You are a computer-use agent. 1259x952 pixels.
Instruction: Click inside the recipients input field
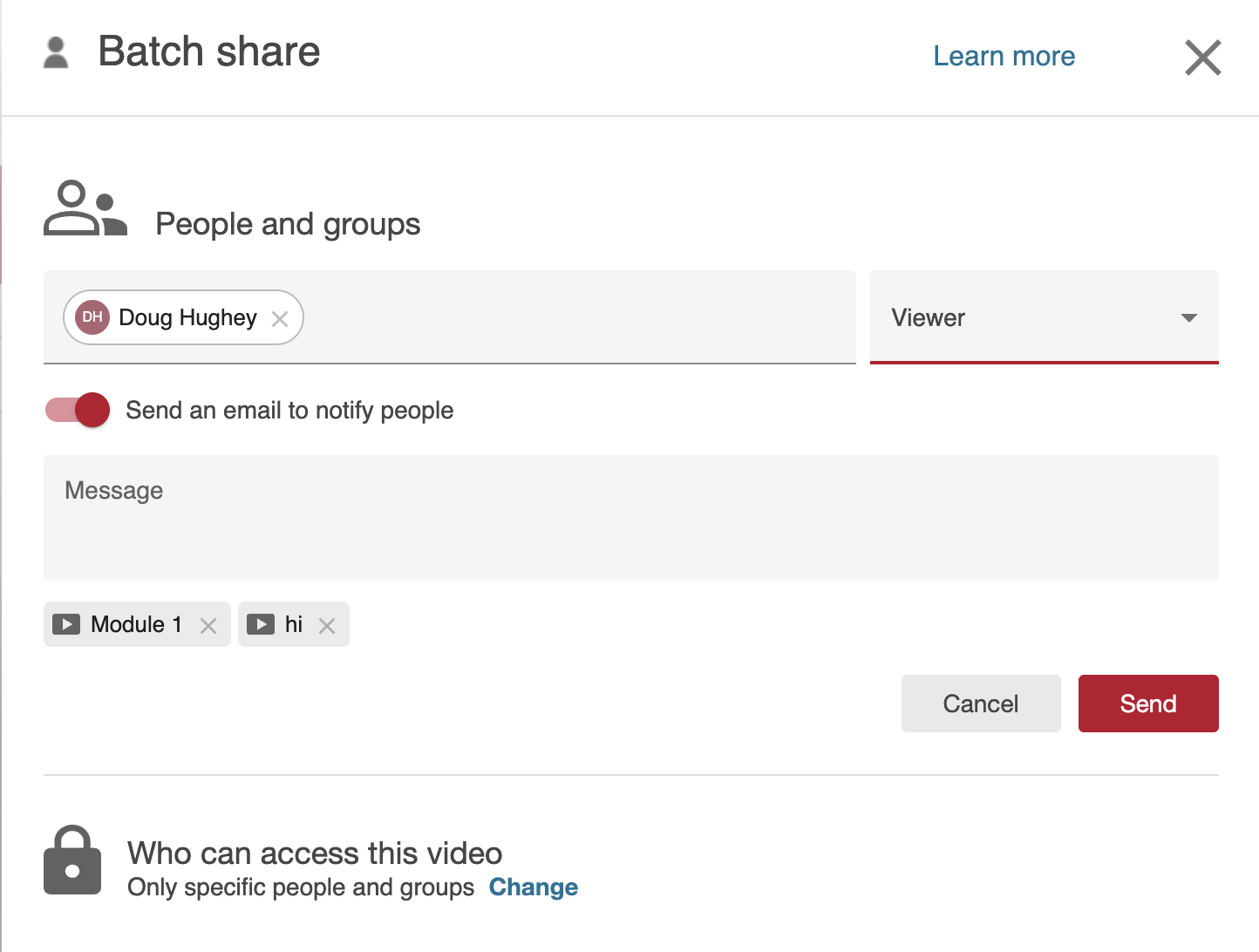point(575,317)
